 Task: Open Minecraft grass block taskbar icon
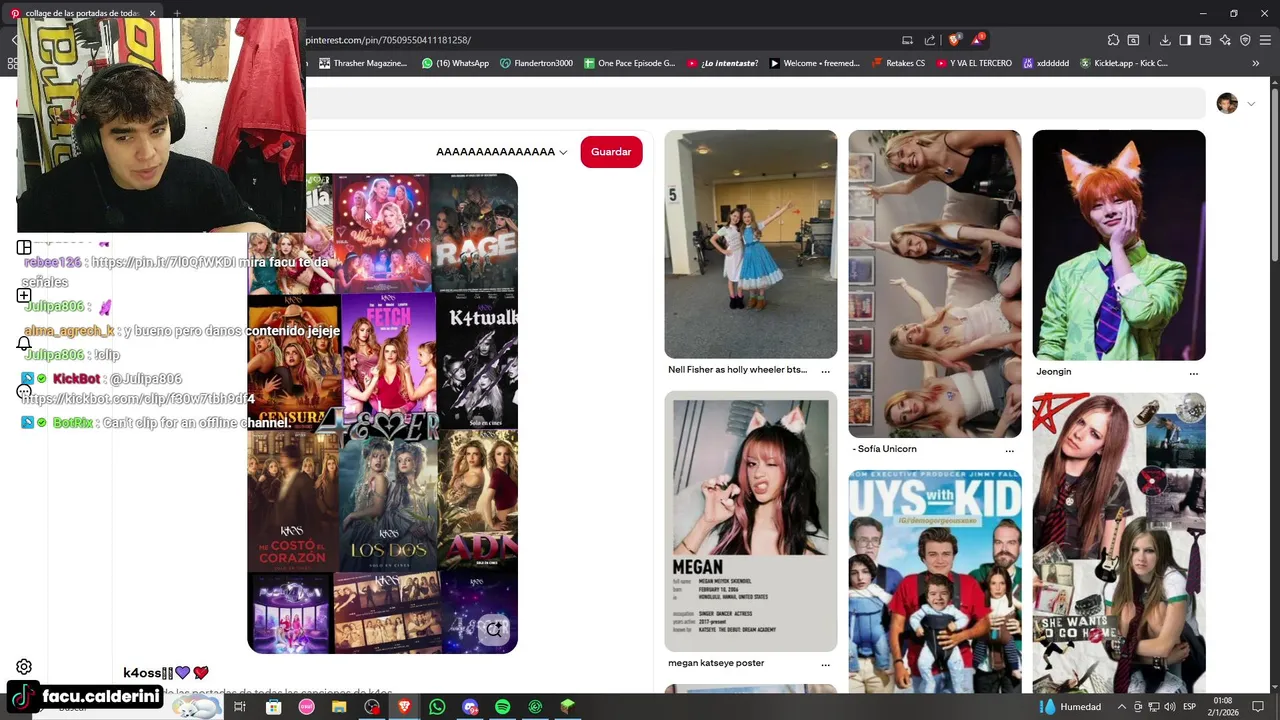pyautogui.click(x=568, y=707)
